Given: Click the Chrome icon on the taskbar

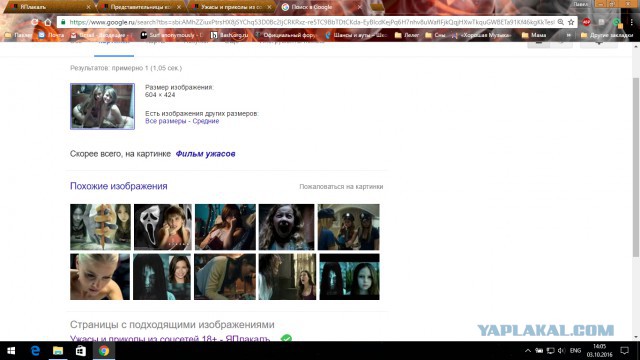Looking at the screenshot, I should [104, 351].
